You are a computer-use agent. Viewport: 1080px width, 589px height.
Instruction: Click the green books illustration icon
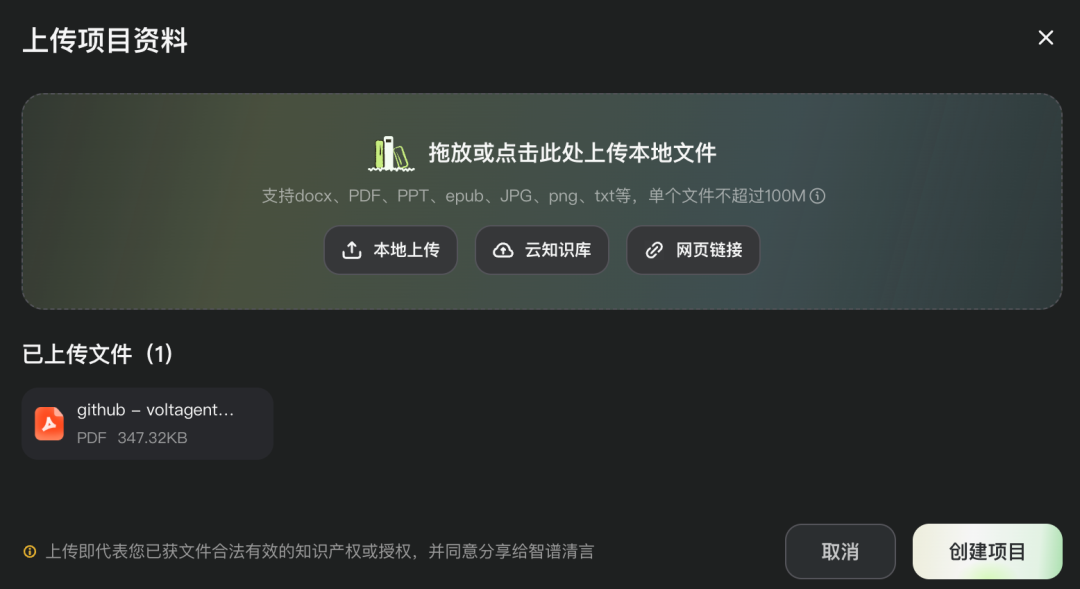coord(391,153)
